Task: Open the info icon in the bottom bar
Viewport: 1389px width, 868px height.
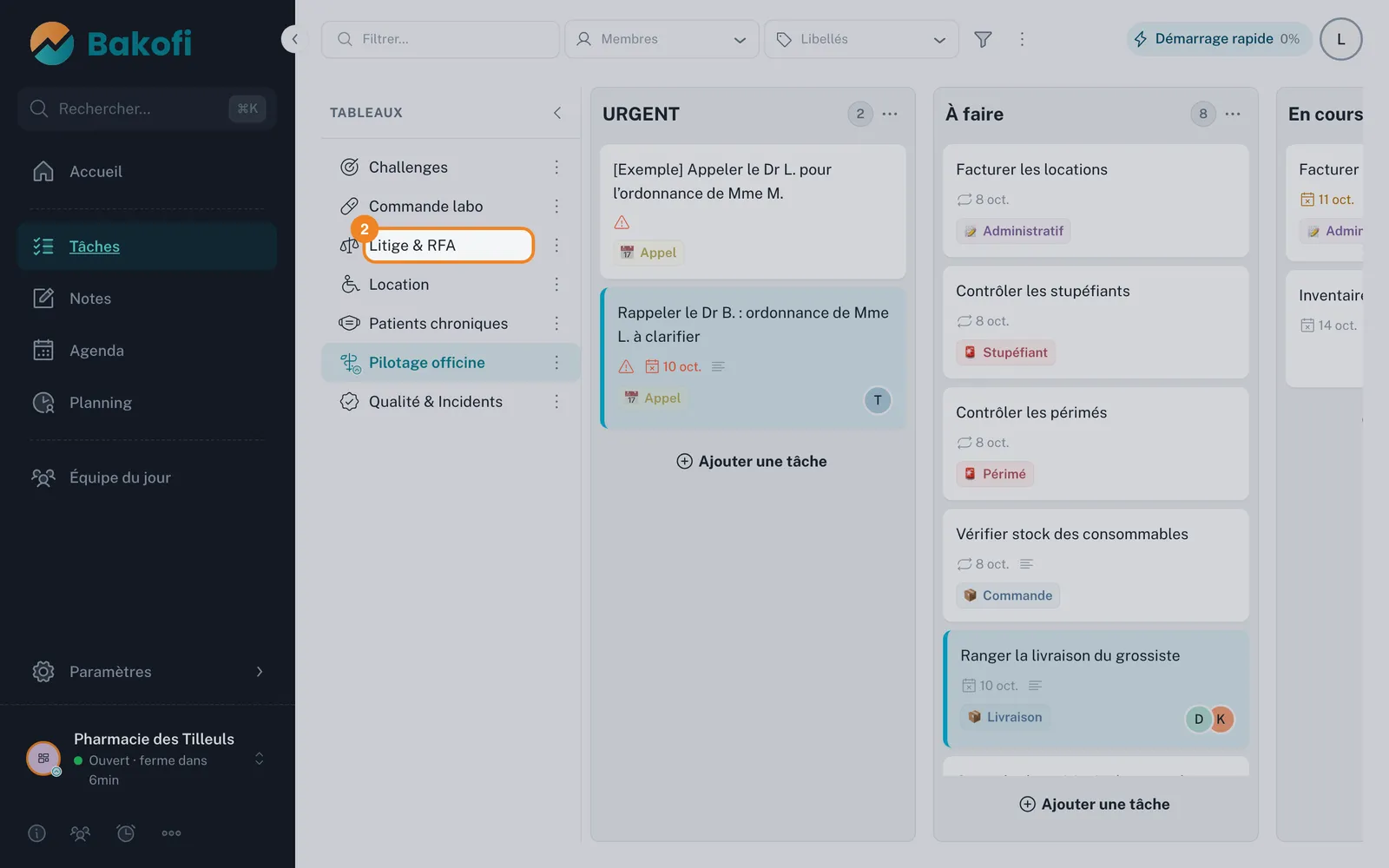Action: pyautogui.click(x=36, y=833)
